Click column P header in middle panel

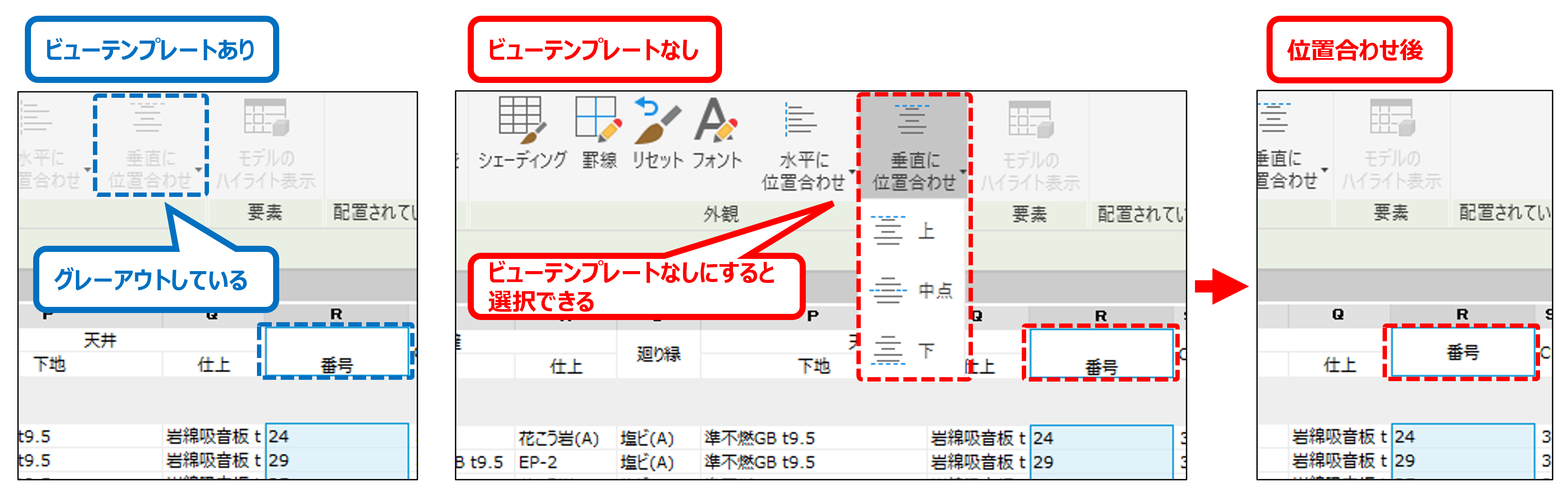813,316
